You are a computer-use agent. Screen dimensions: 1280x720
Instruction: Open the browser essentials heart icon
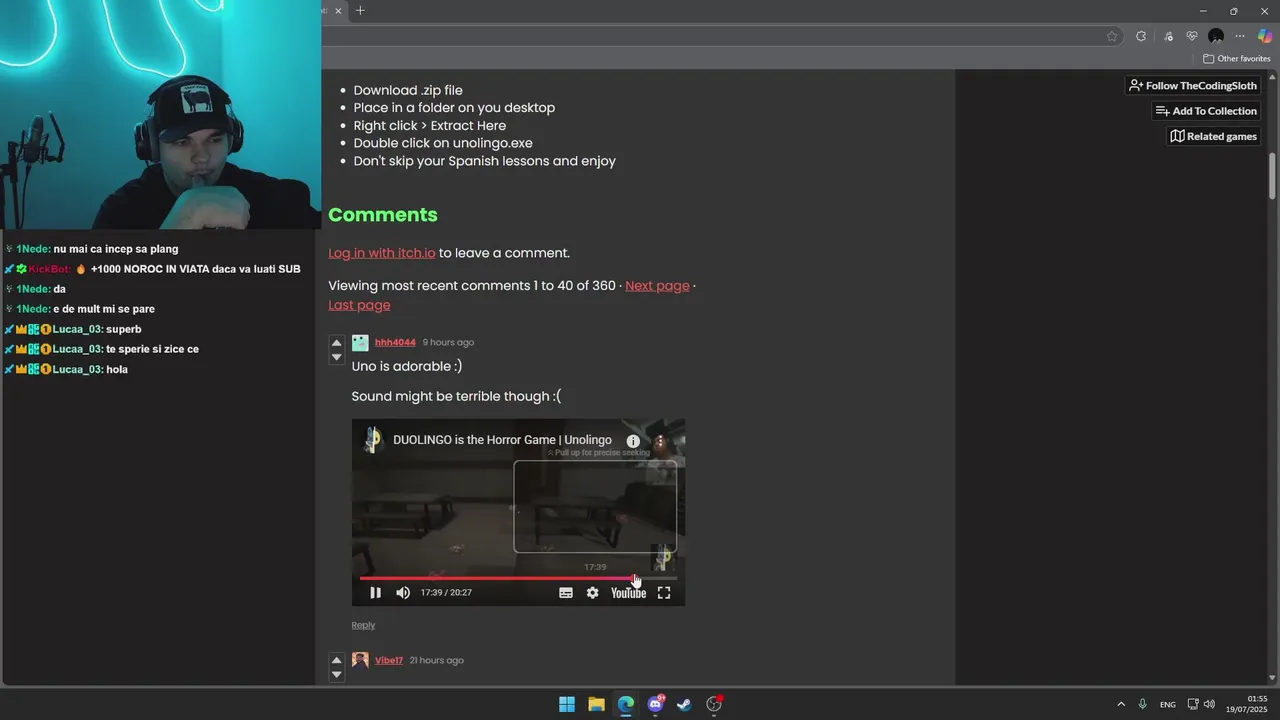1192,36
